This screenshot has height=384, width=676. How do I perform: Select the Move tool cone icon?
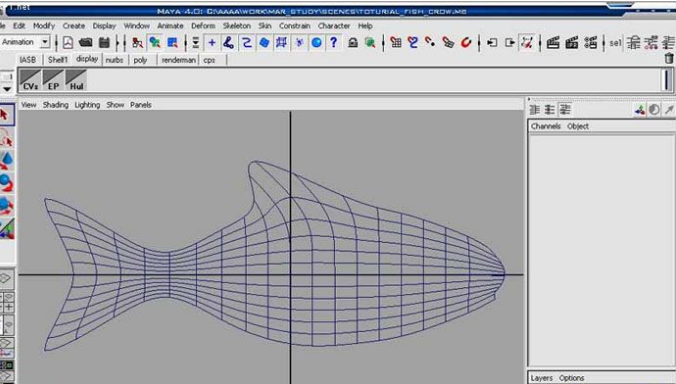[x=6, y=160]
